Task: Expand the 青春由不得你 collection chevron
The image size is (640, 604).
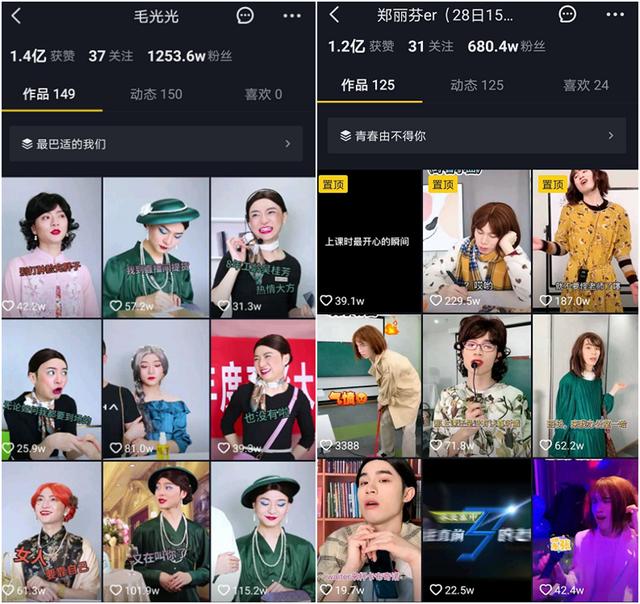Action: (x=610, y=136)
